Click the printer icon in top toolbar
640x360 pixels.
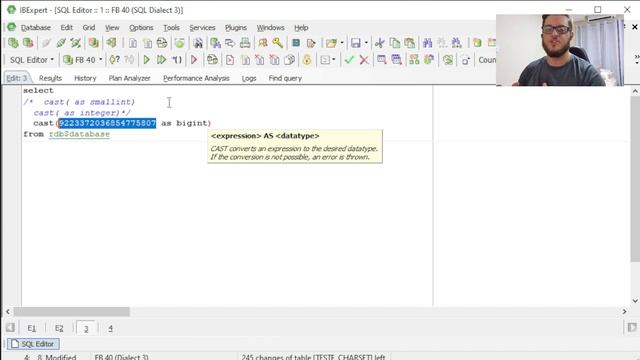click(x=245, y=42)
